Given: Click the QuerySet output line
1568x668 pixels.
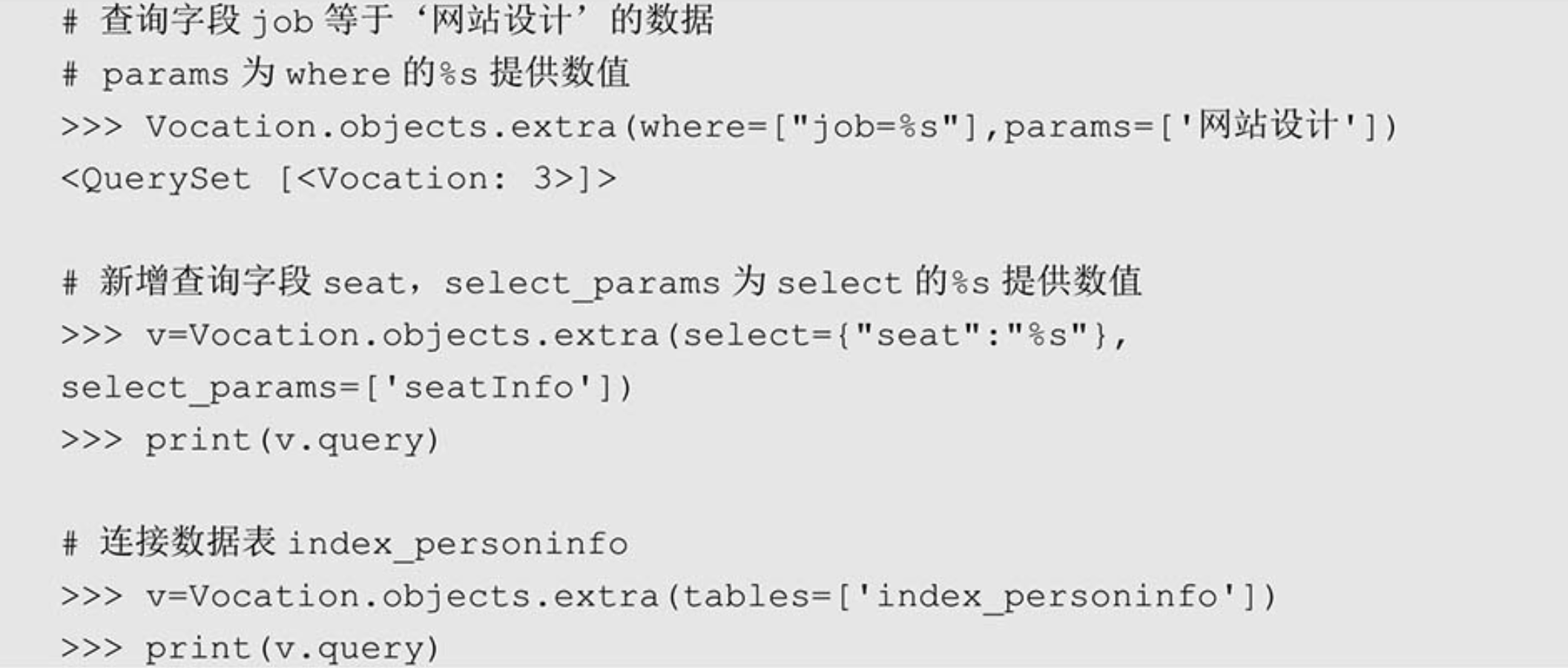Looking at the screenshot, I should pos(338,179).
